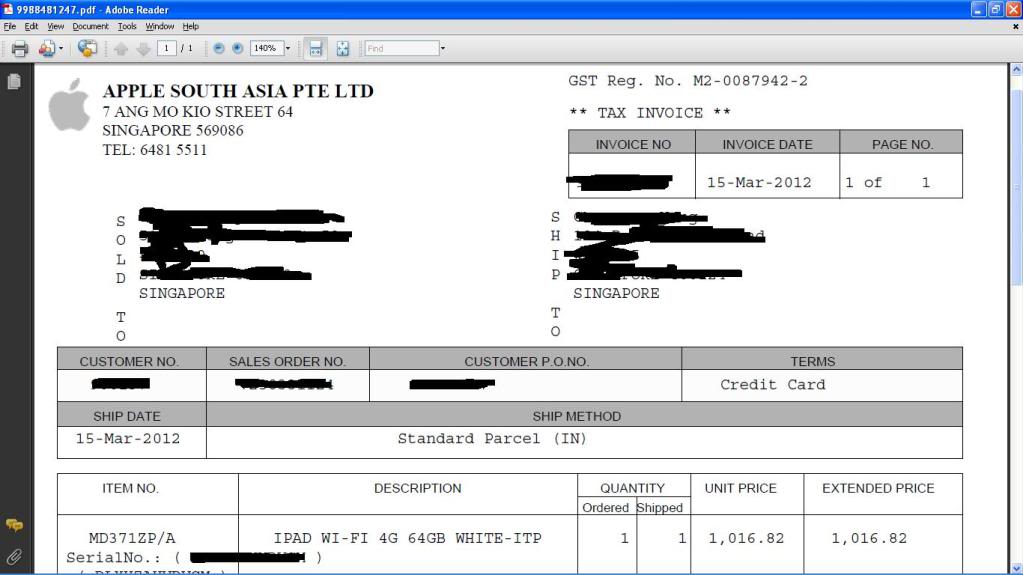Click the 'Credit Card' terms value
Viewport: 1023px width, 575px height.
pyautogui.click(x=772, y=385)
